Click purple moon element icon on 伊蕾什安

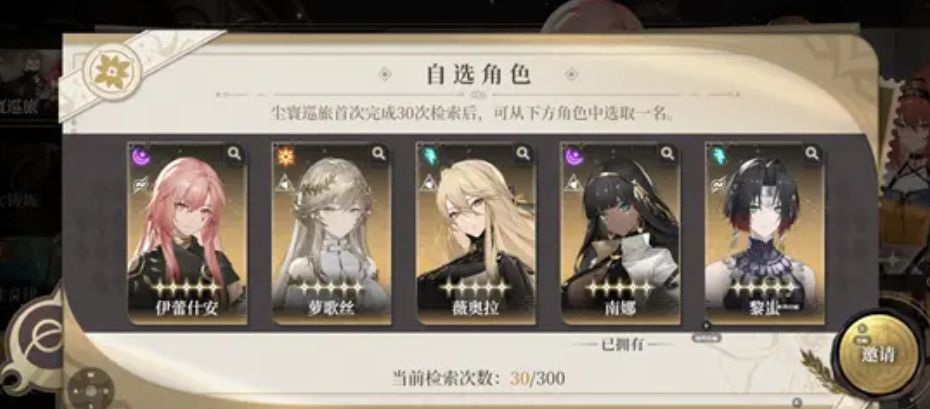point(142,157)
